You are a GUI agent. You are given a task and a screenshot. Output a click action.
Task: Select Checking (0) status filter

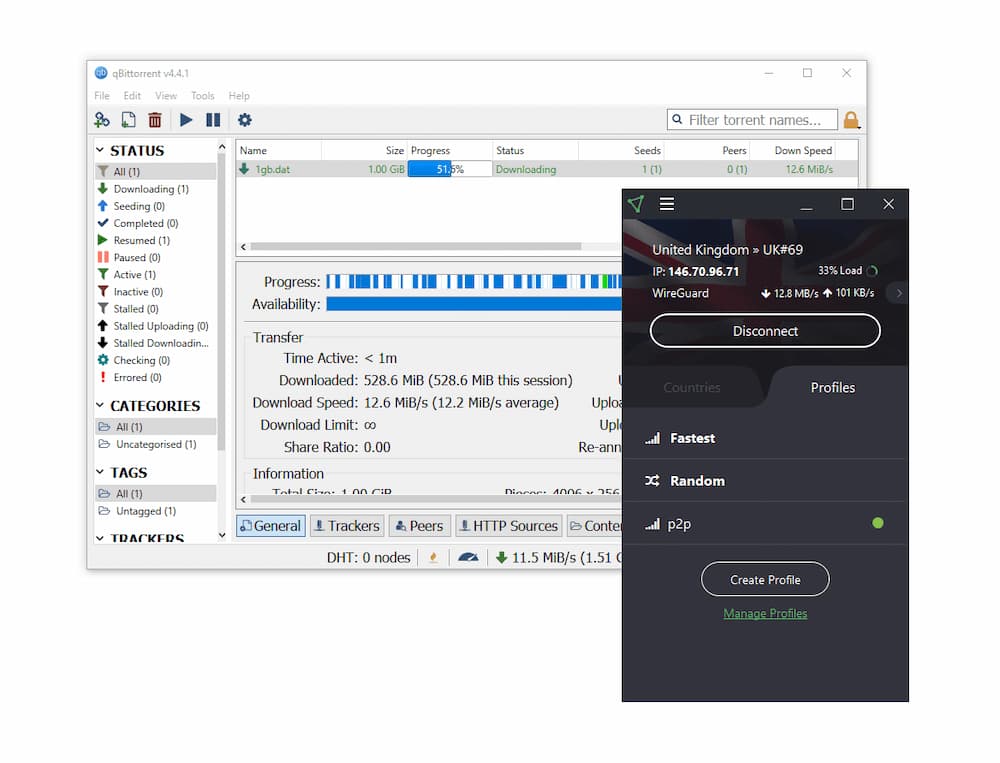tap(156, 360)
